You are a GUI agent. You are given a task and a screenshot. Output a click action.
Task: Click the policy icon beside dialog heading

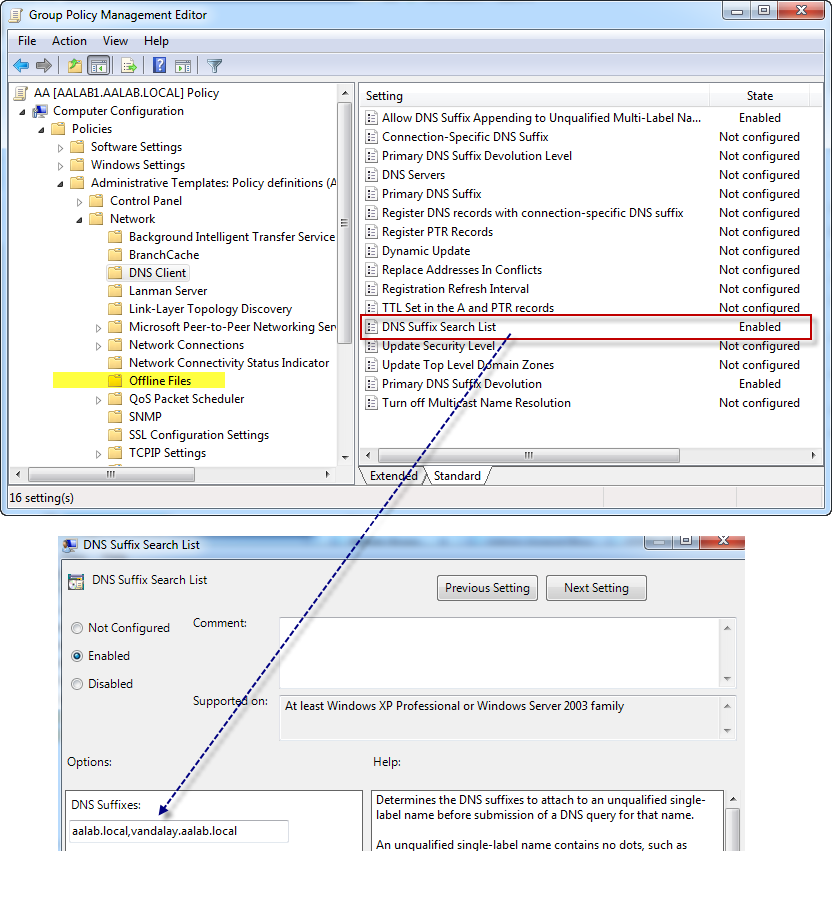tap(76, 581)
